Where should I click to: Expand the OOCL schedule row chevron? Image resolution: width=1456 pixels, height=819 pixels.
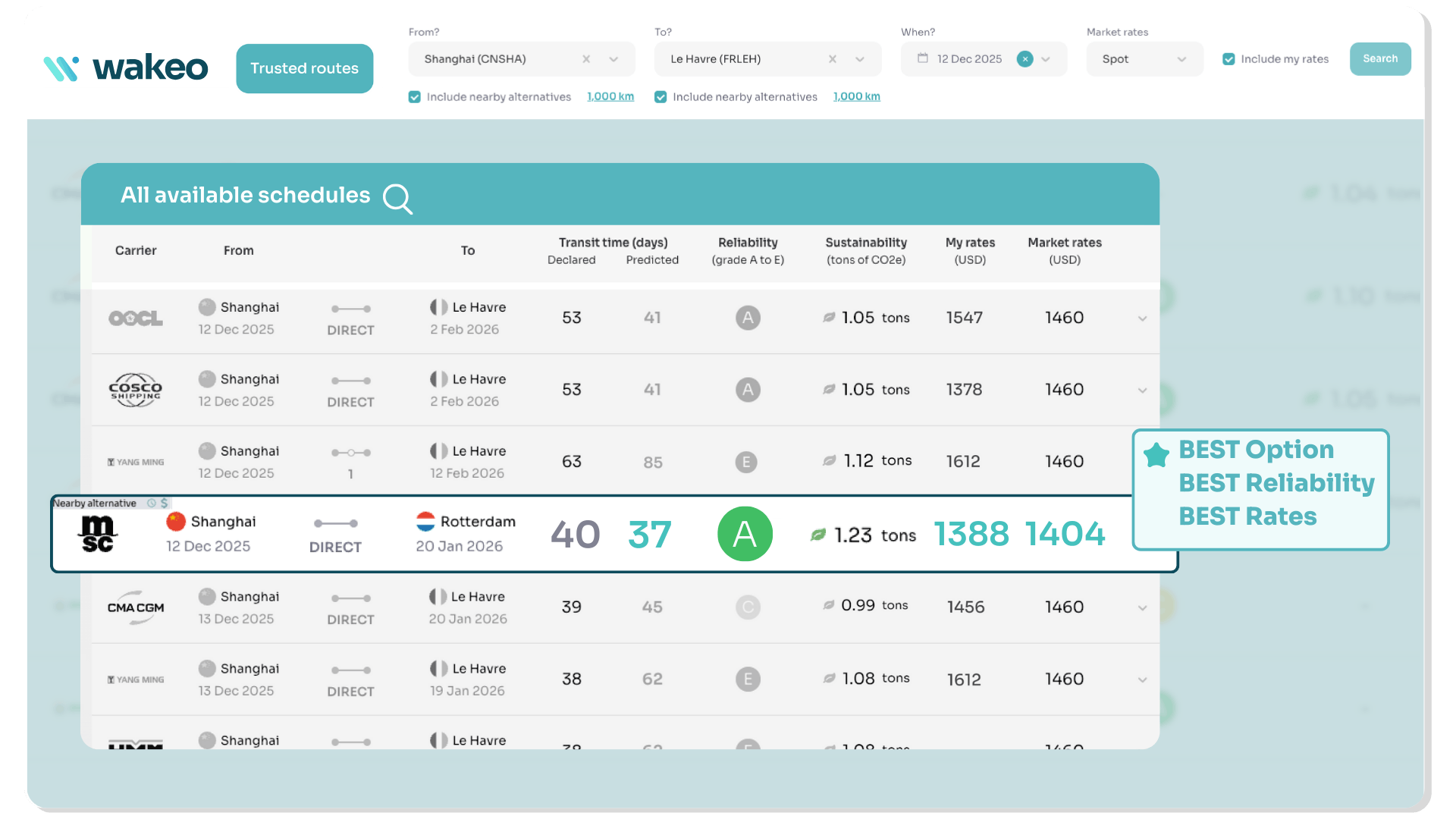pyautogui.click(x=1142, y=318)
